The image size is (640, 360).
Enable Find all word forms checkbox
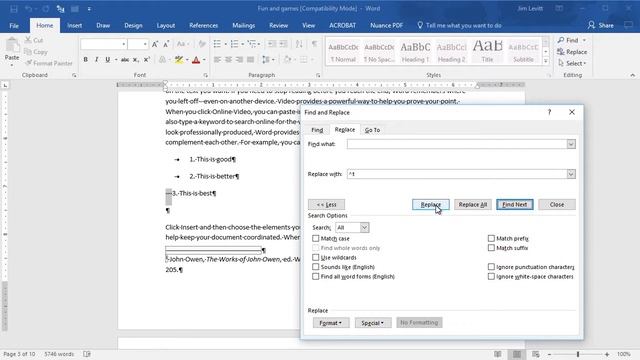click(x=316, y=276)
